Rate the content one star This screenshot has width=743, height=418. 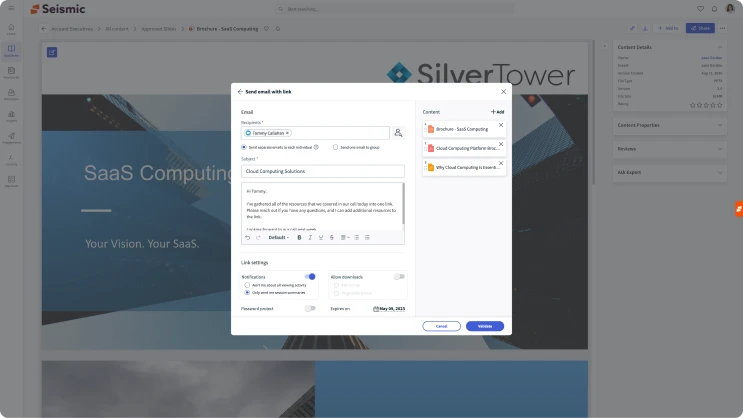[693, 105]
